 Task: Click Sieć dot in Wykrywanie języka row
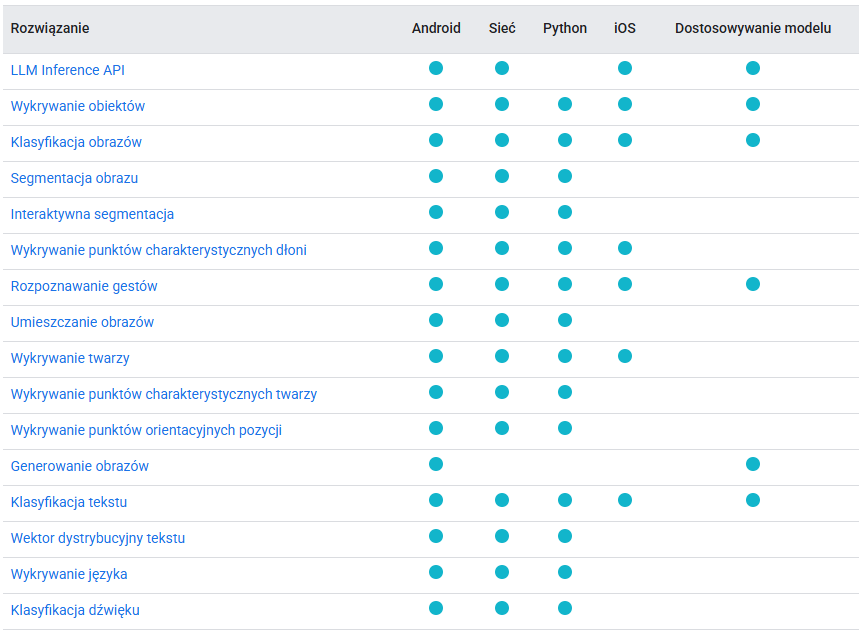tap(502, 572)
